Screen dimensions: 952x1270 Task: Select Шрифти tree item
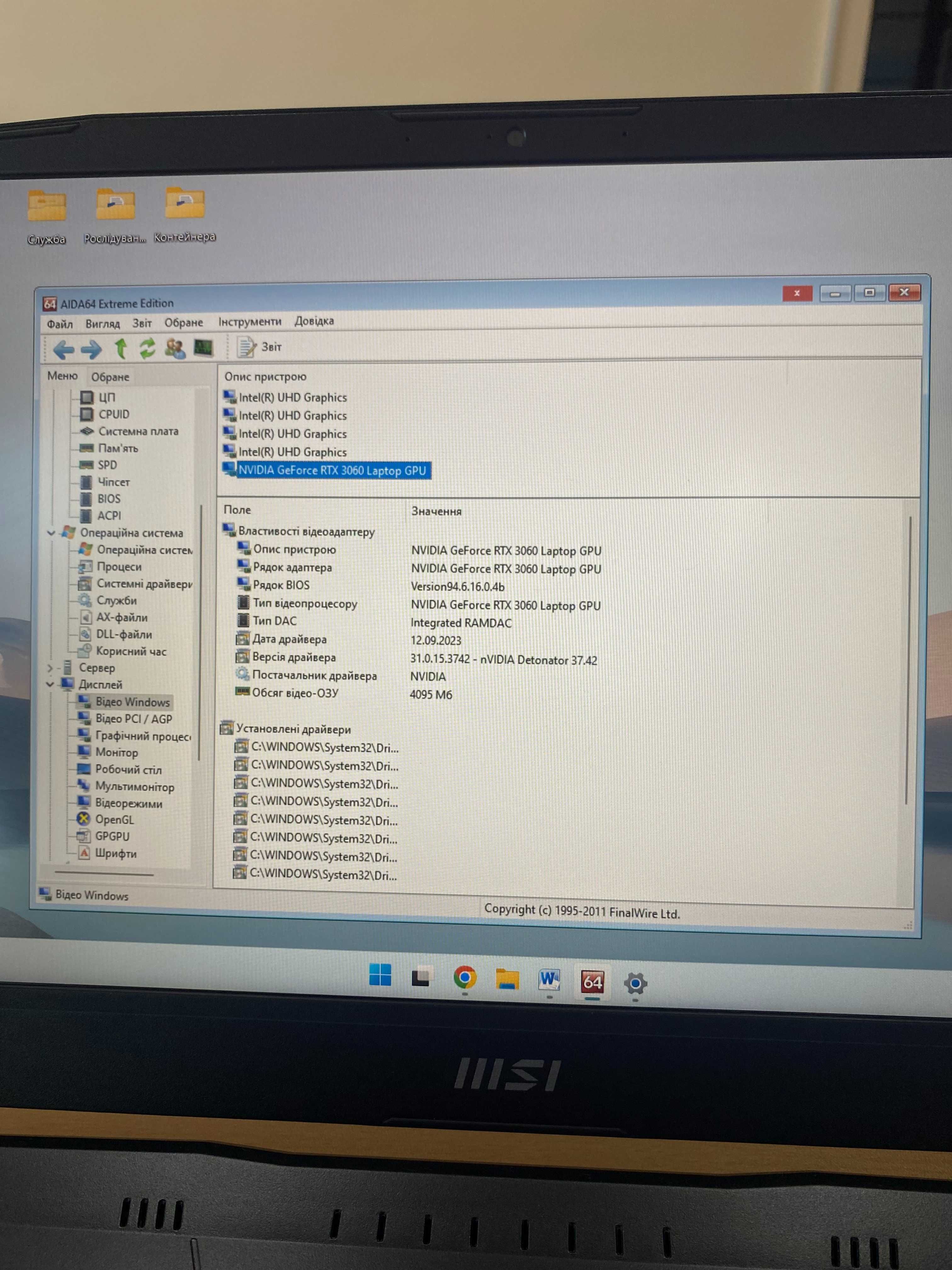[x=107, y=854]
